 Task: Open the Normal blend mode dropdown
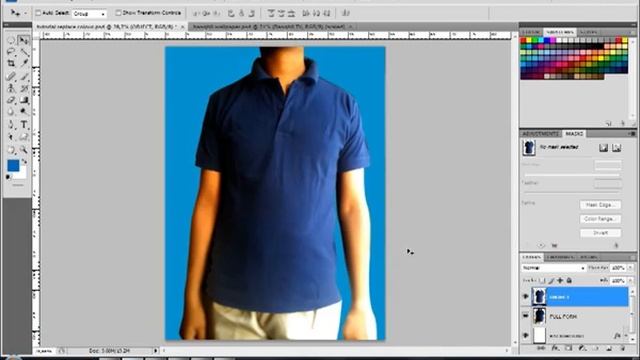click(x=553, y=268)
